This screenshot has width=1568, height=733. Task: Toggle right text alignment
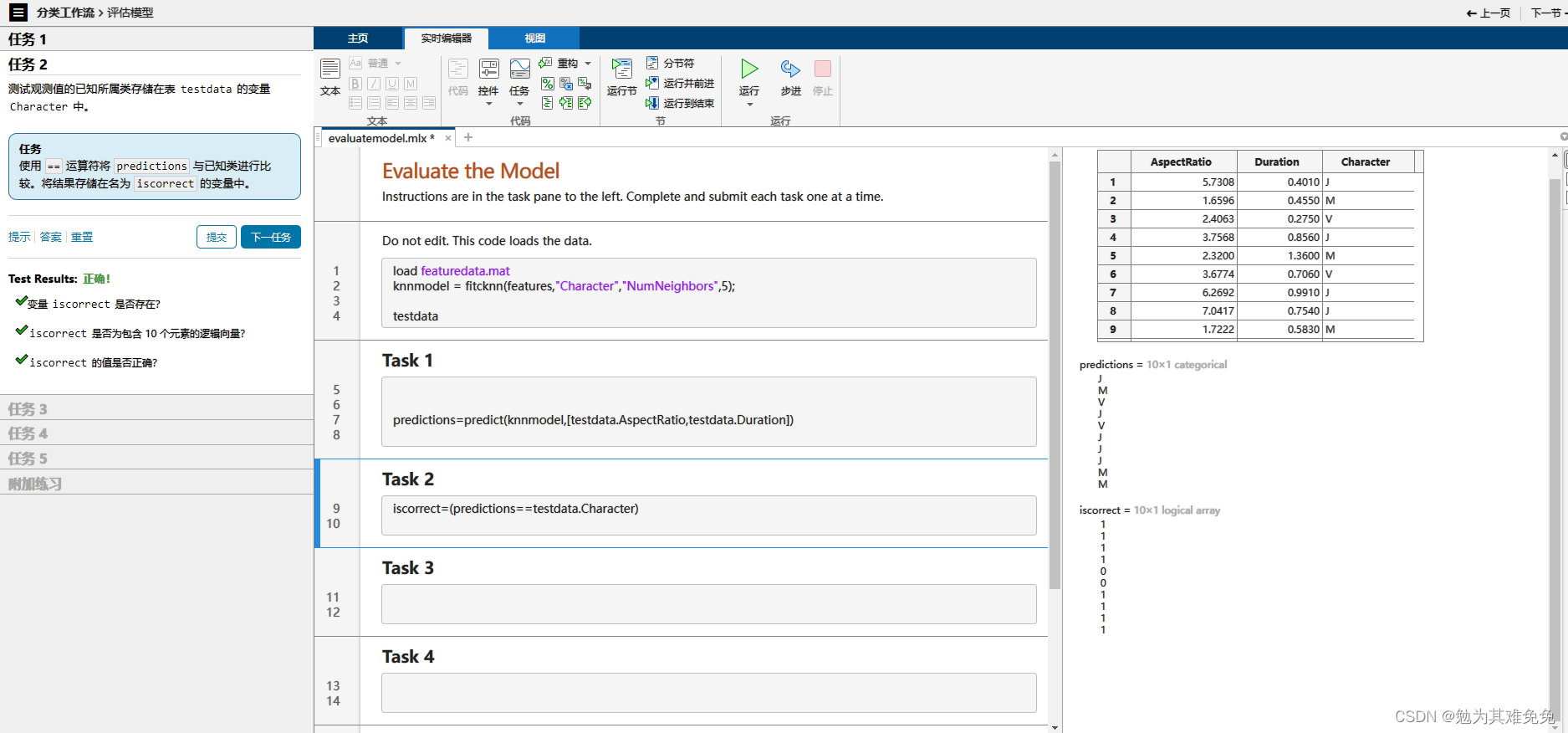(429, 103)
